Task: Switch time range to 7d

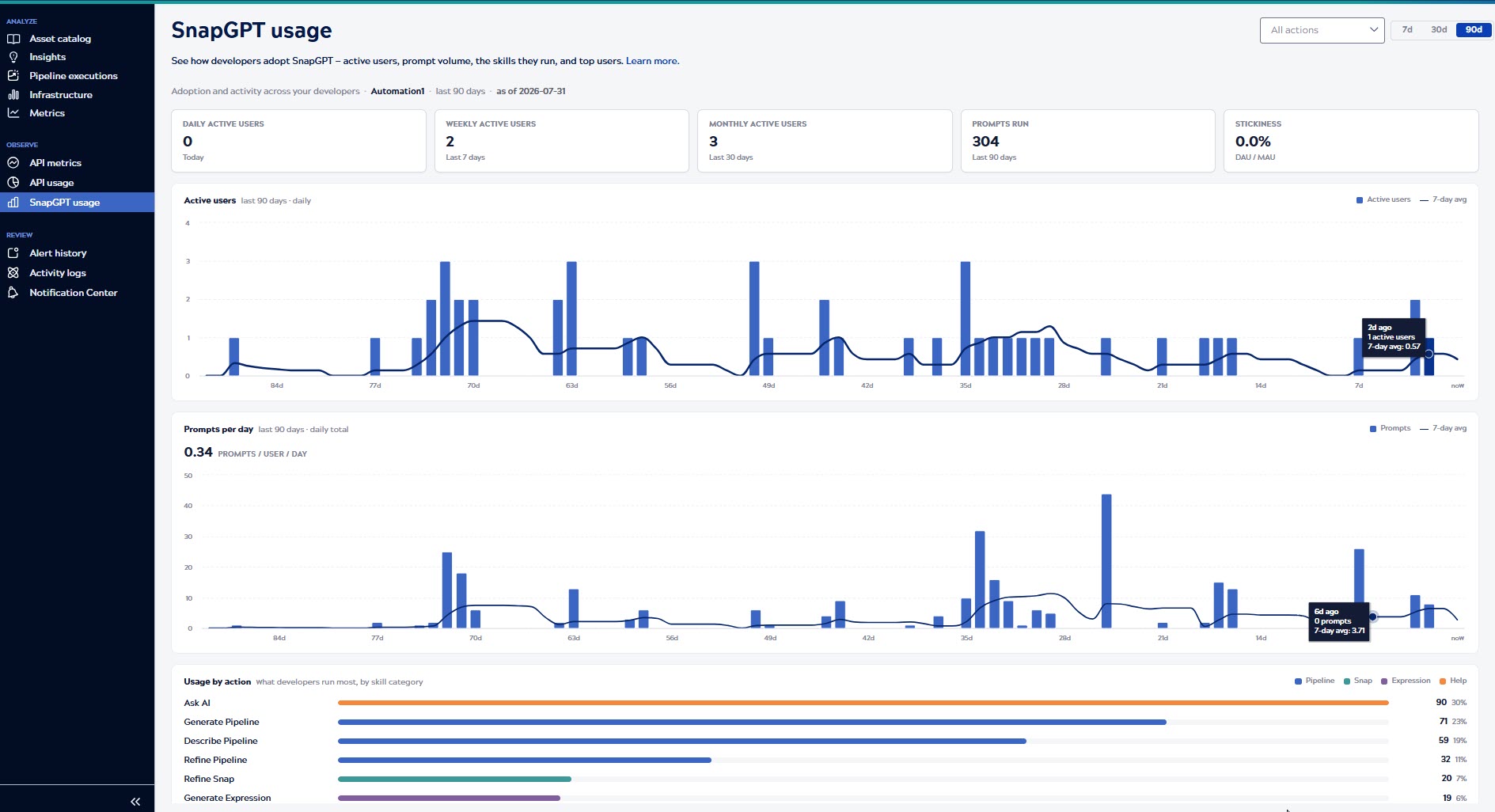Action: (x=1407, y=29)
